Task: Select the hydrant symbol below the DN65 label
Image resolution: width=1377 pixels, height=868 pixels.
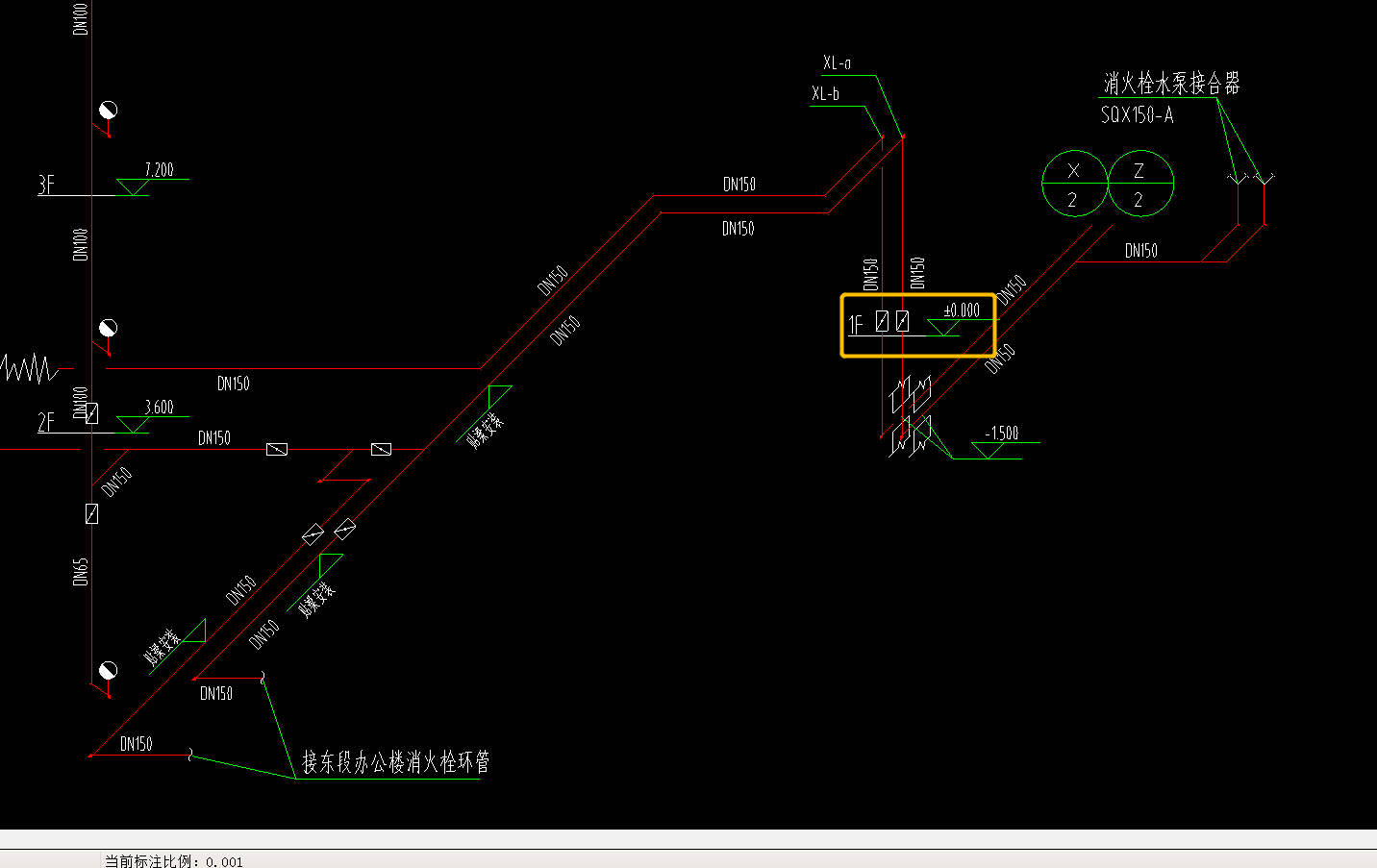Action: (x=108, y=670)
